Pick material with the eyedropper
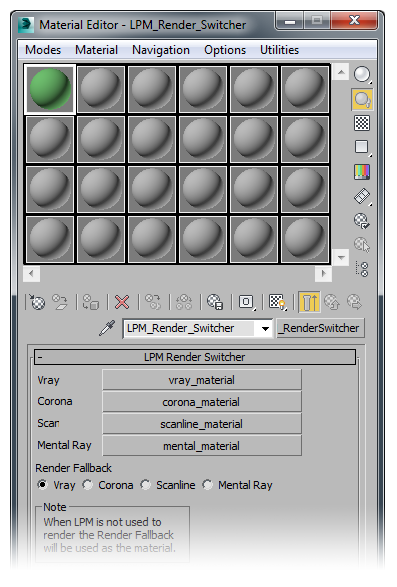This screenshot has width=397, height=587. click(107, 328)
